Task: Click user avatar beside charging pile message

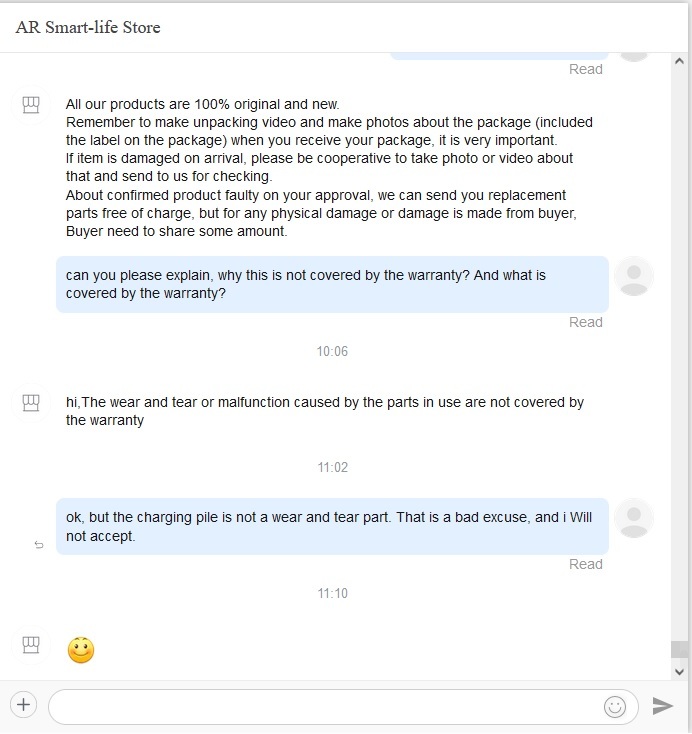Action: point(633,518)
